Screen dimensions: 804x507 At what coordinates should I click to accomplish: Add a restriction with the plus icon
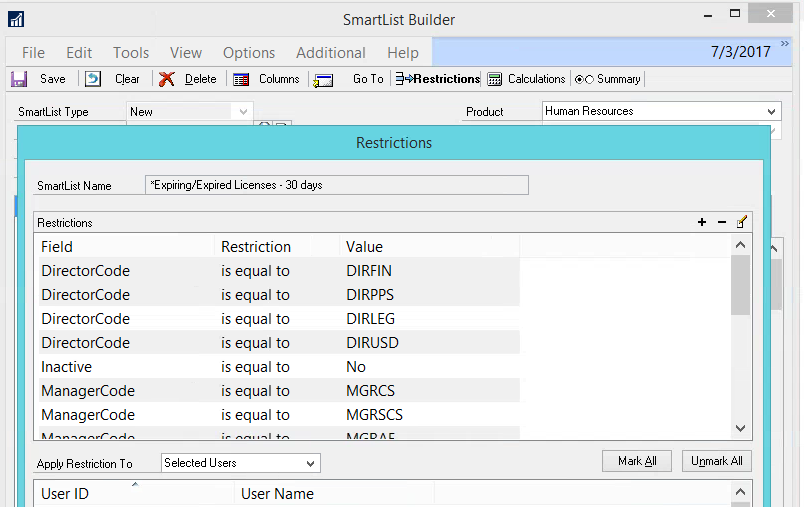[702, 222]
